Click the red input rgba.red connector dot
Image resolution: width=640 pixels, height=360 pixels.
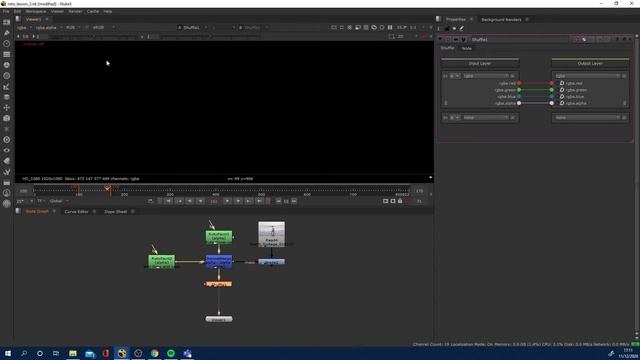519,83
